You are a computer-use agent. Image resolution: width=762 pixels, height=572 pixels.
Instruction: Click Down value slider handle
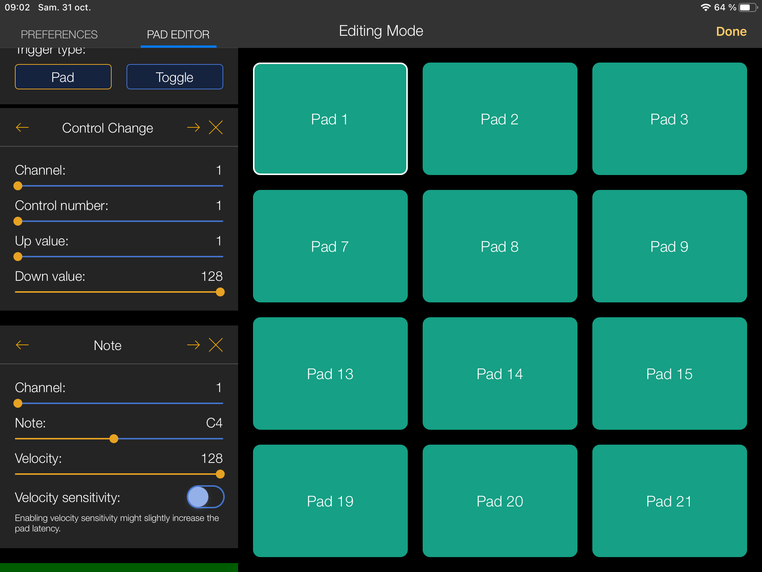coord(220,292)
